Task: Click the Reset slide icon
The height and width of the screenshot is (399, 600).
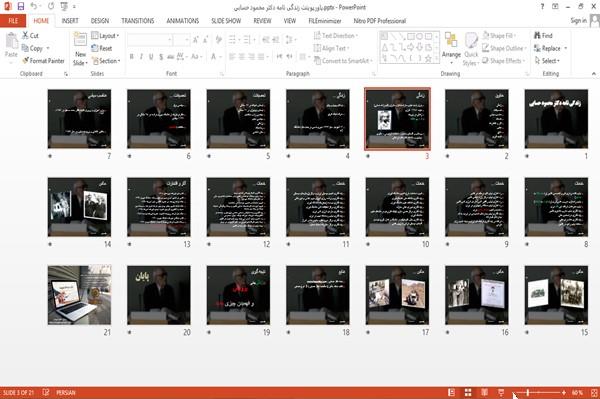Action: pos(95,48)
